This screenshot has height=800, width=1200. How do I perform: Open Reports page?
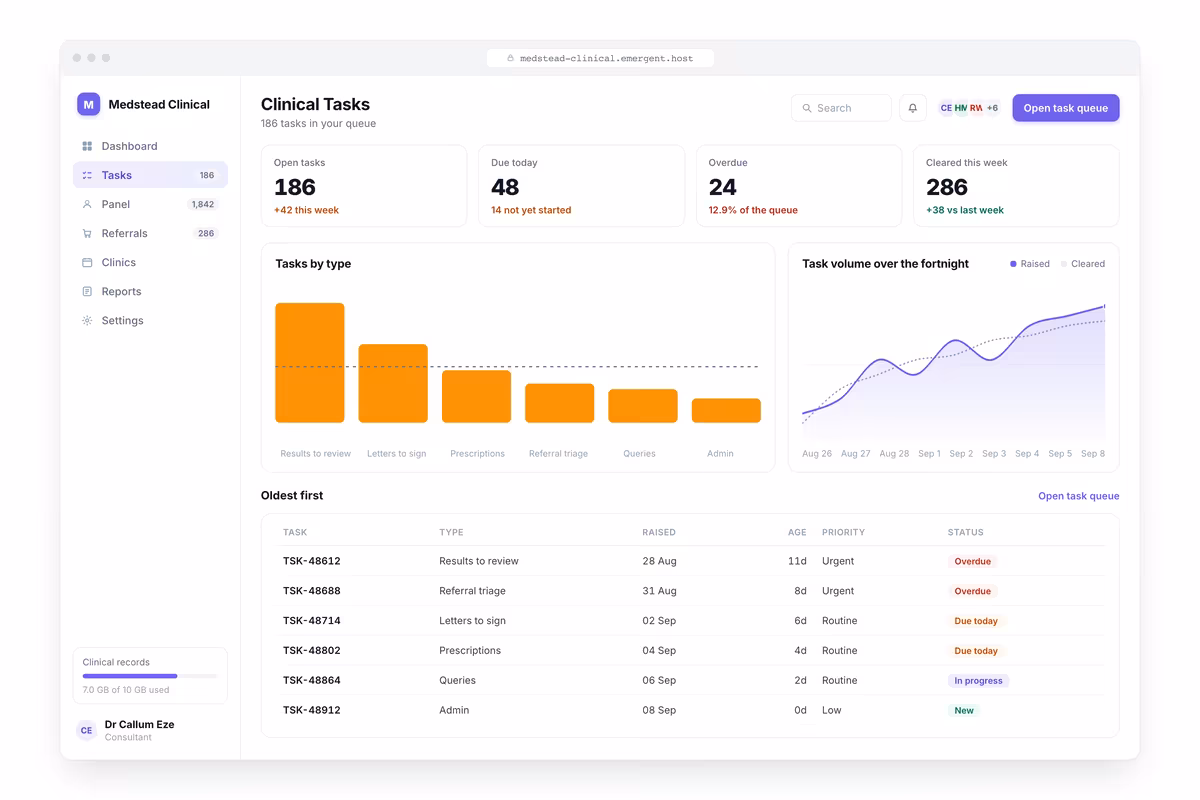point(150,291)
